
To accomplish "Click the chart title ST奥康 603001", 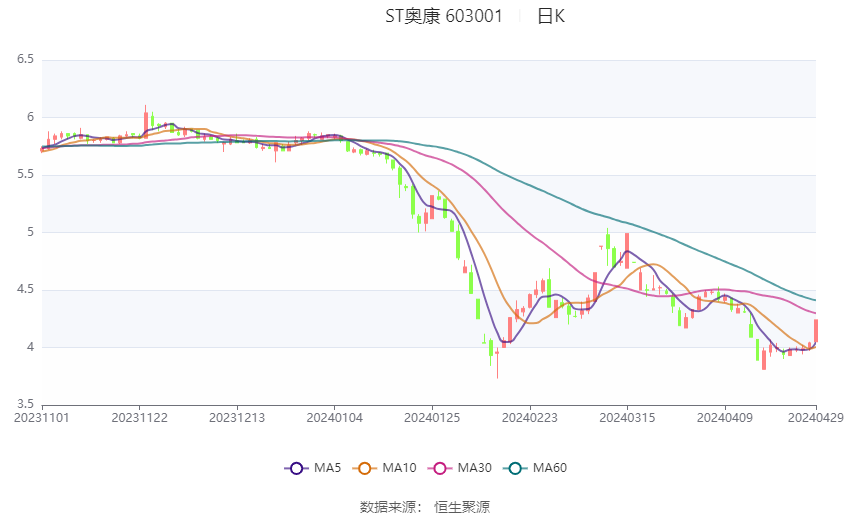I will (444, 16).
